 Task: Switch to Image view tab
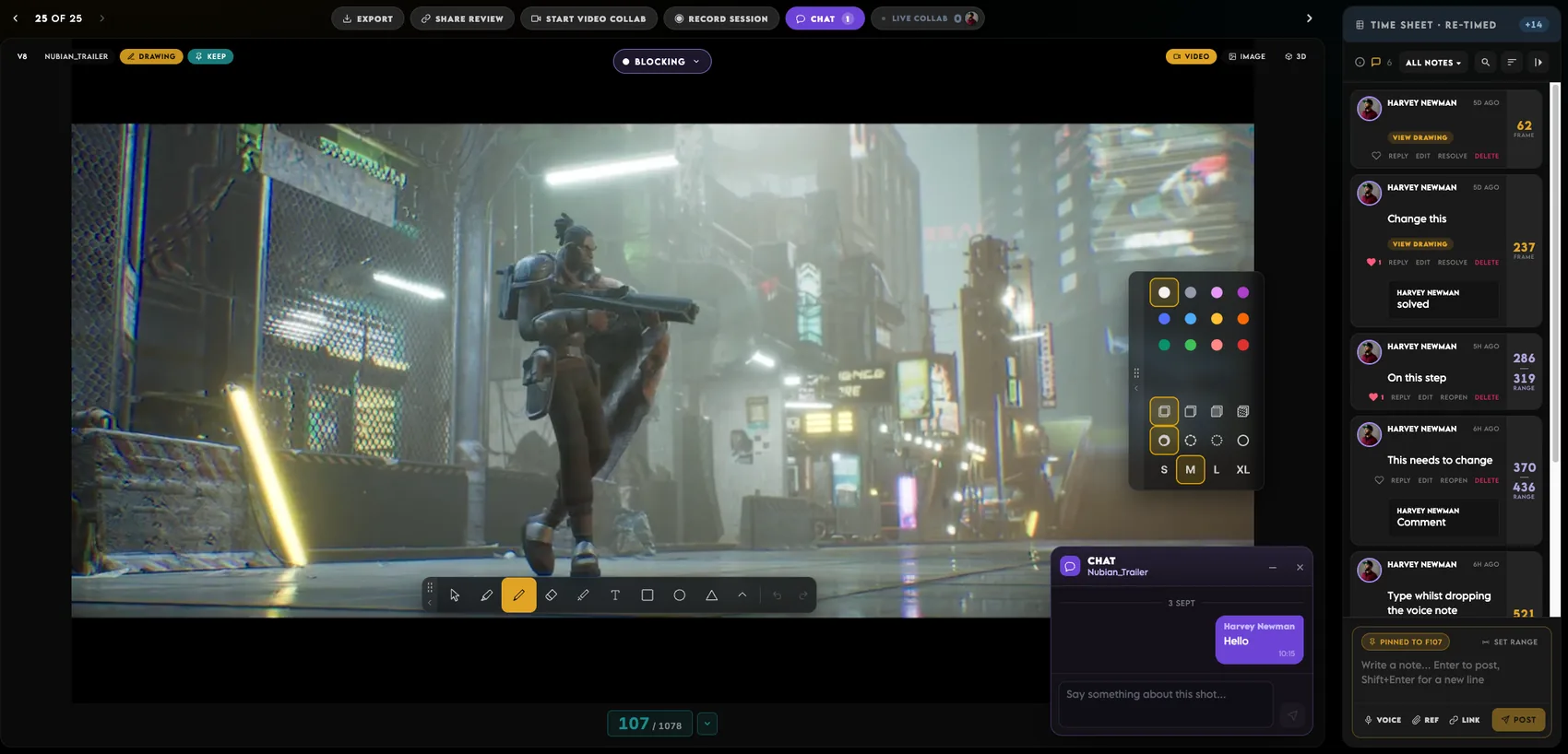click(1247, 56)
